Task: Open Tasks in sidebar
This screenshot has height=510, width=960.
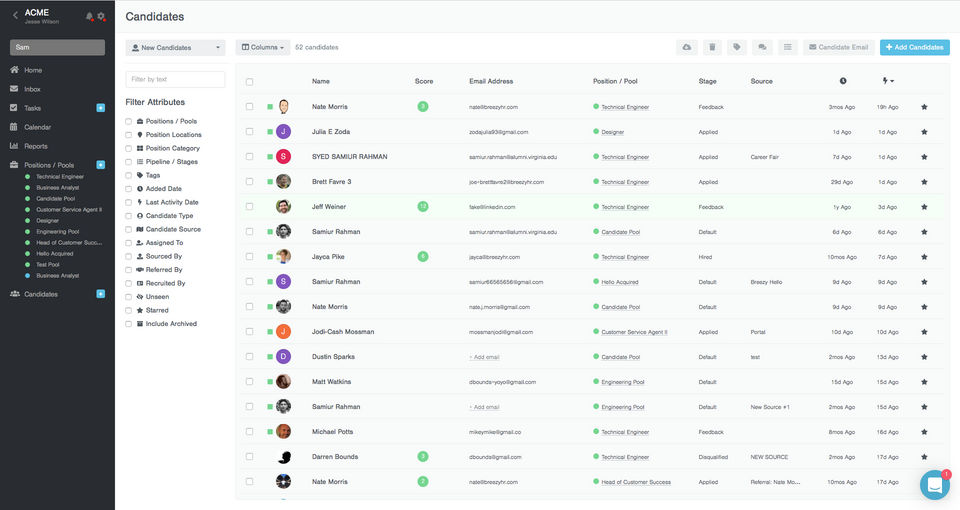Action: [32, 108]
